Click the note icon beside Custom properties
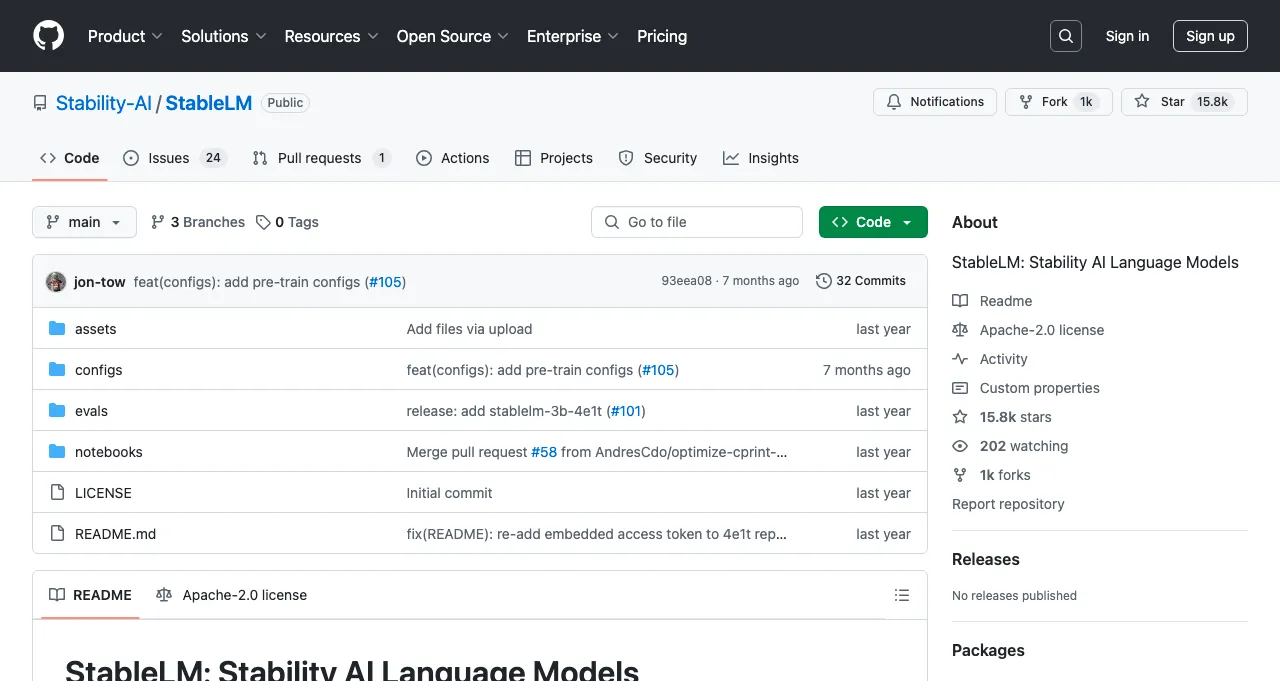The width and height of the screenshot is (1280, 681). (x=960, y=388)
